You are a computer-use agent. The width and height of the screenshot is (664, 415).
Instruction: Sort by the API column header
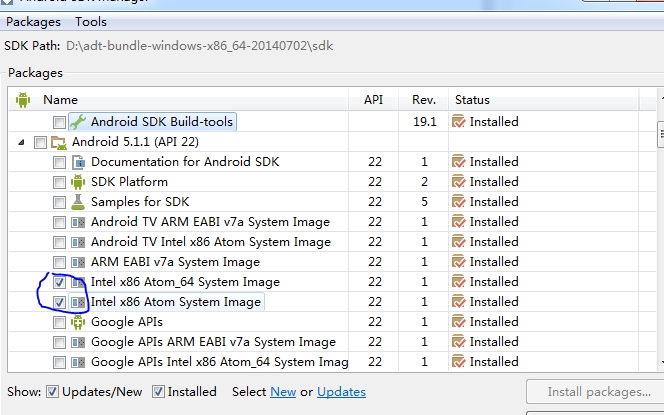(373, 100)
